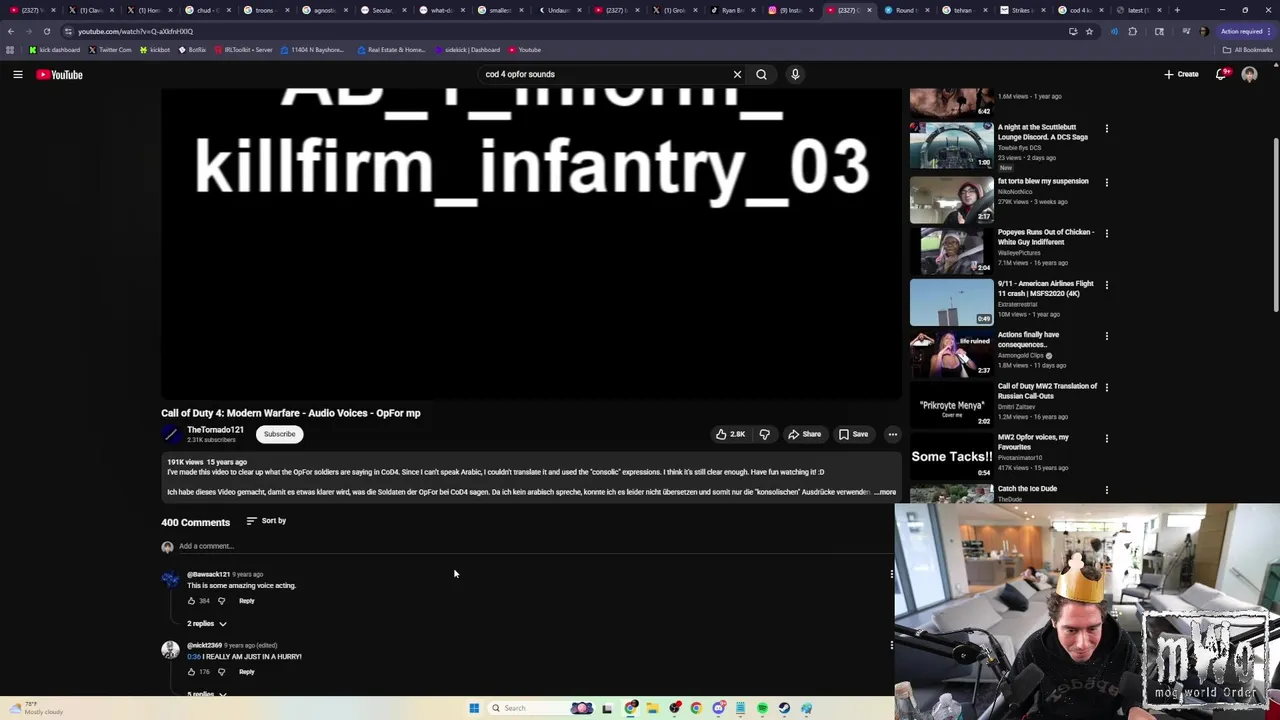Open options menu for @Bawsack121 comment
This screenshot has height=720, width=1280.
(891, 574)
